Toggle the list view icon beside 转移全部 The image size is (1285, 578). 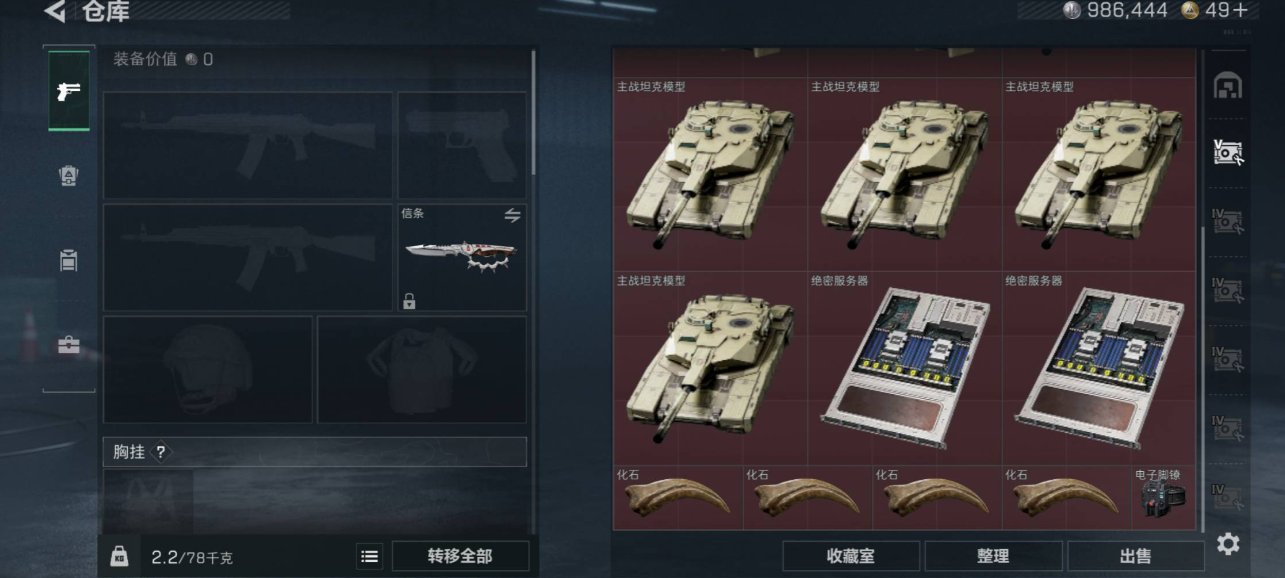pyautogui.click(x=370, y=556)
